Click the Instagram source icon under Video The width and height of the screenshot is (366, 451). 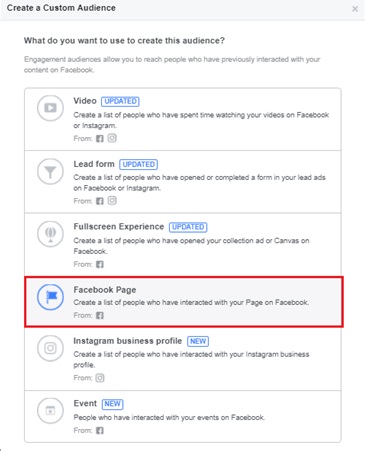[x=112, y=138]
